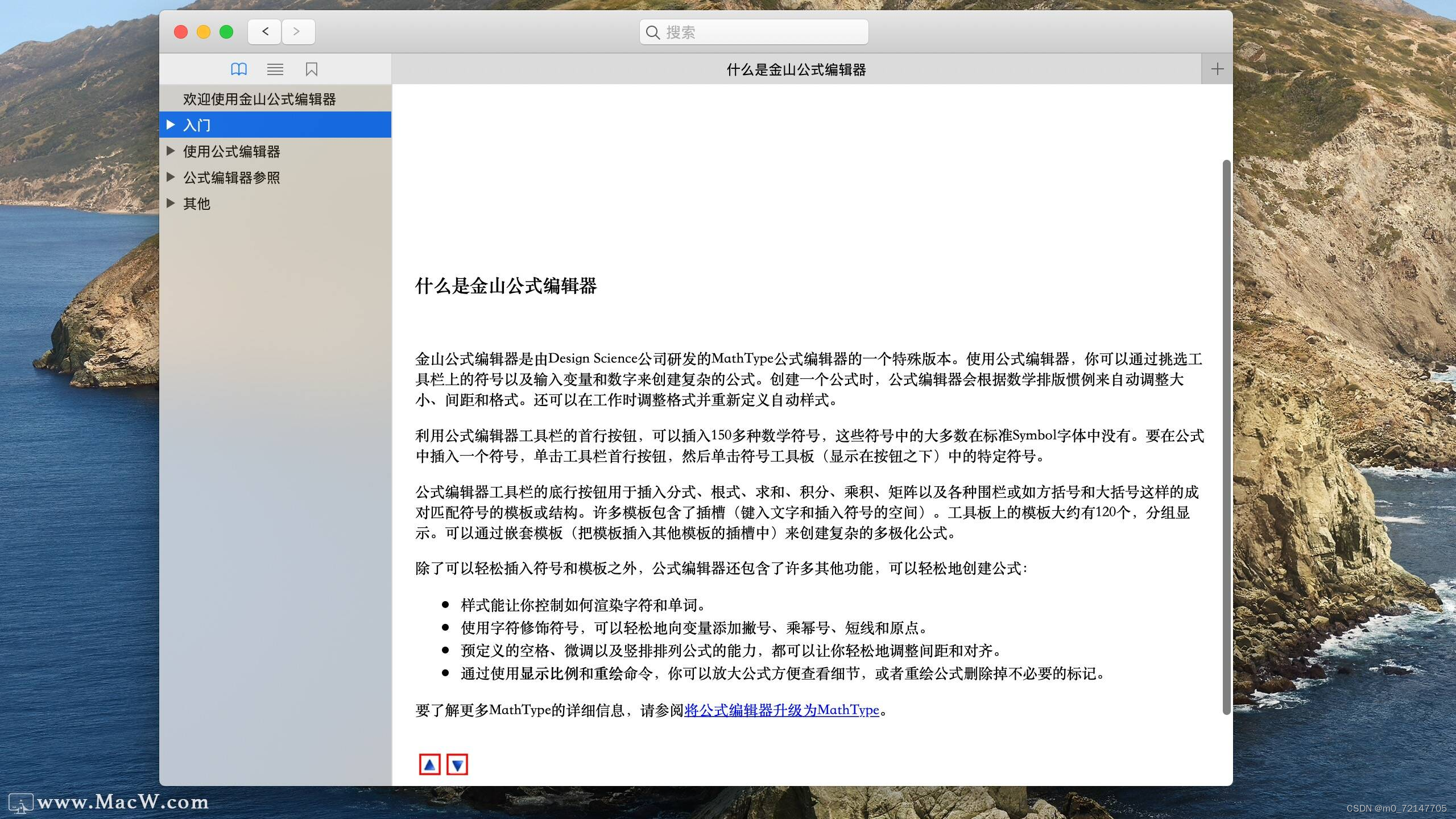Select the 入门 item in sidebar
Screen dimensions: 1456x819
[197, 125]
